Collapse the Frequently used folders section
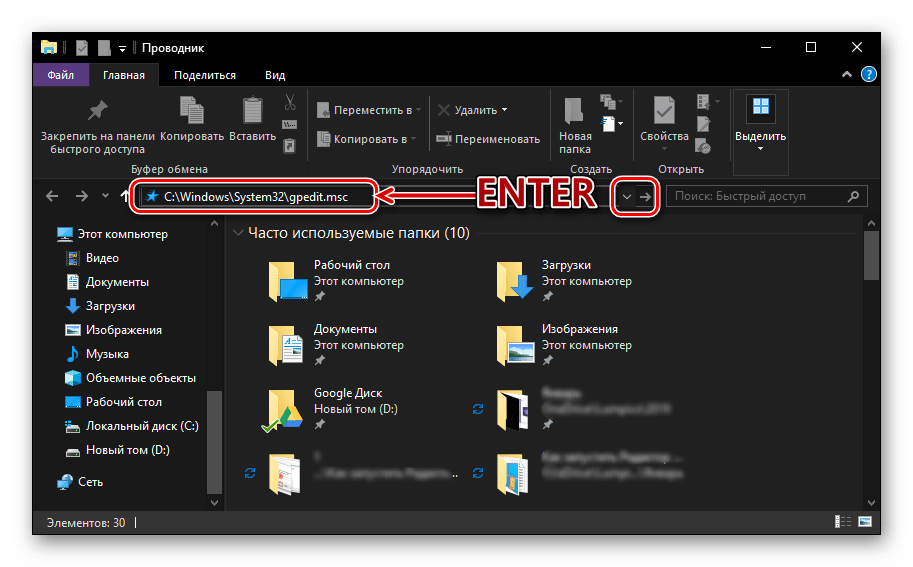This screenshot has height=567, width=913. (237, 234)
